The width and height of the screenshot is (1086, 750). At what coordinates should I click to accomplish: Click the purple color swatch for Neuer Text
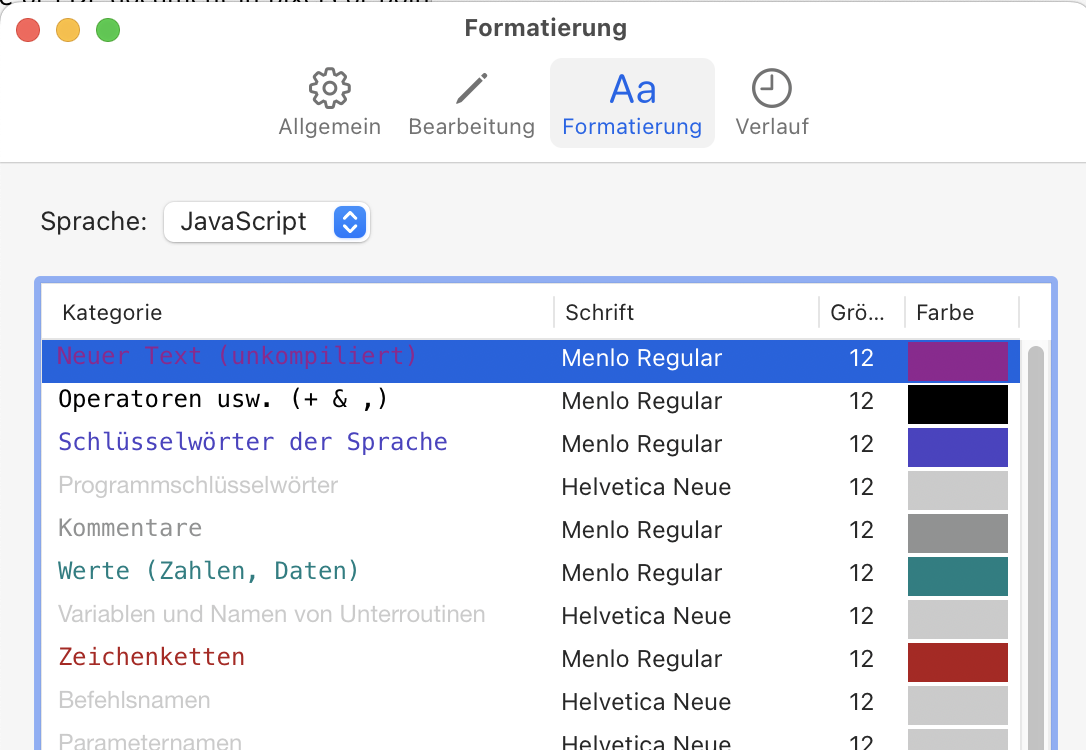tap(957, 361)
